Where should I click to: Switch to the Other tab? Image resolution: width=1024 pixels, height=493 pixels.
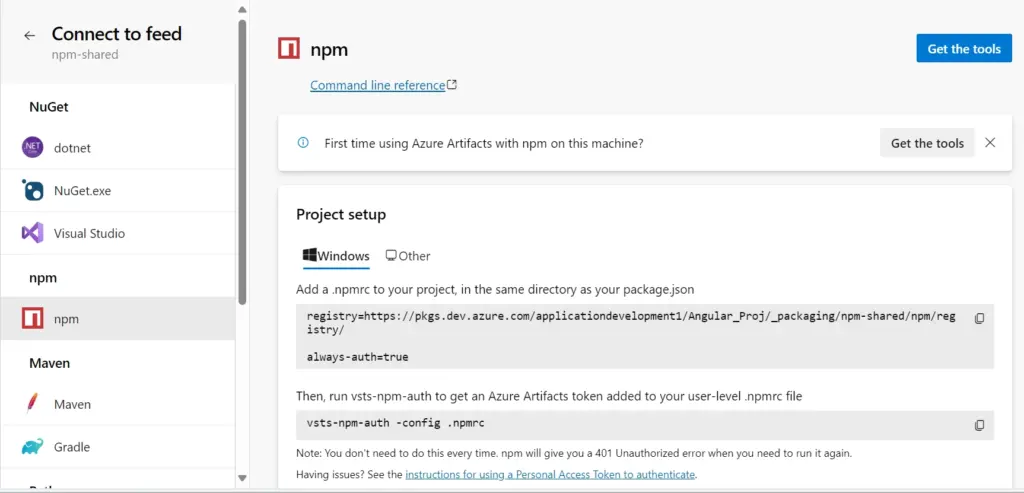coord(408,255)
